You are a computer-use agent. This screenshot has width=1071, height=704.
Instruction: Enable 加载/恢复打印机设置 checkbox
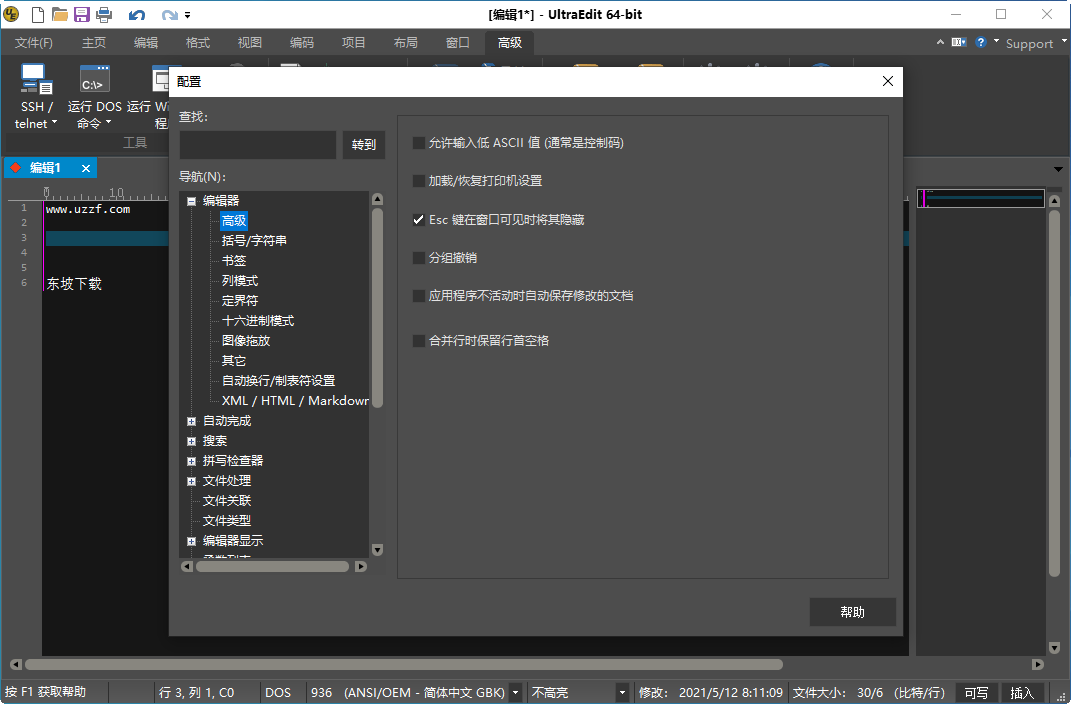tap(419, 181)
